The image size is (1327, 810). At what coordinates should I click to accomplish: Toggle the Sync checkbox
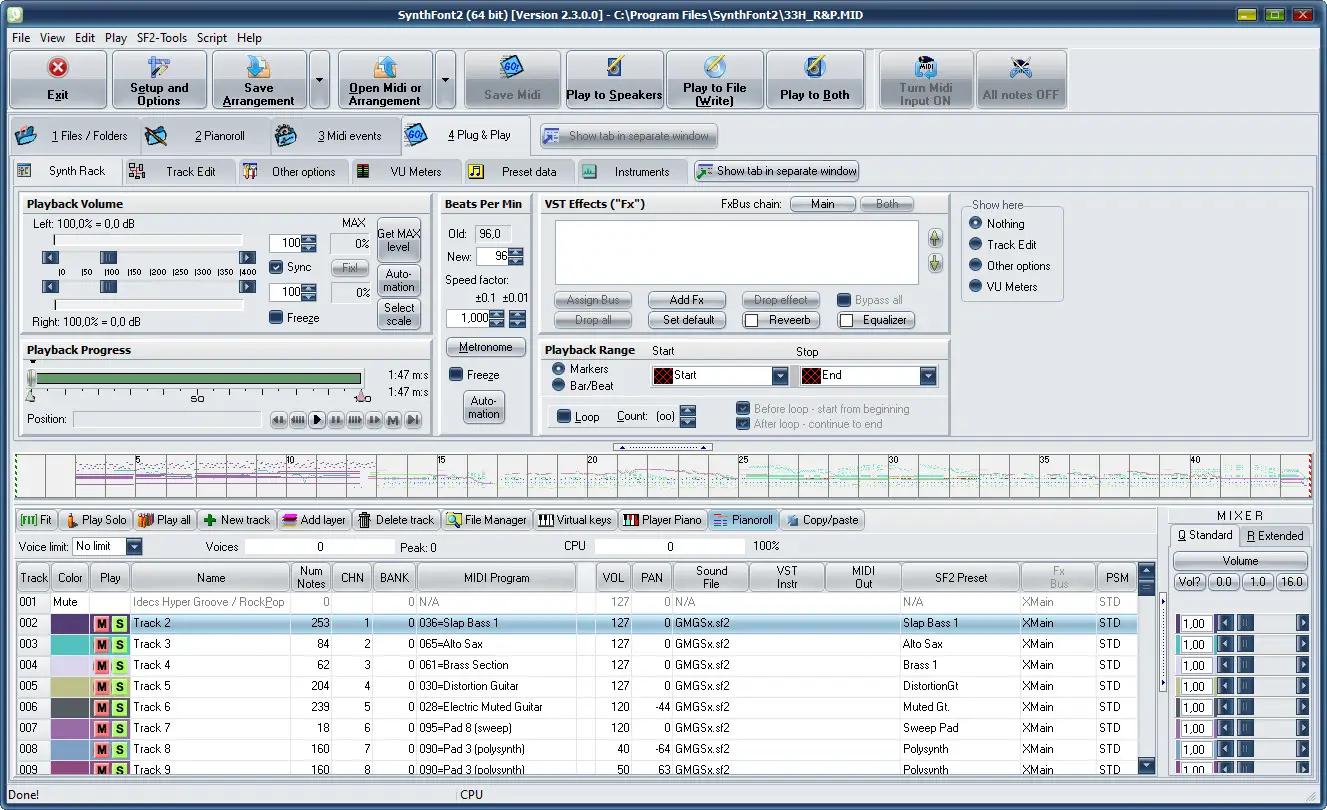point(276,267)
